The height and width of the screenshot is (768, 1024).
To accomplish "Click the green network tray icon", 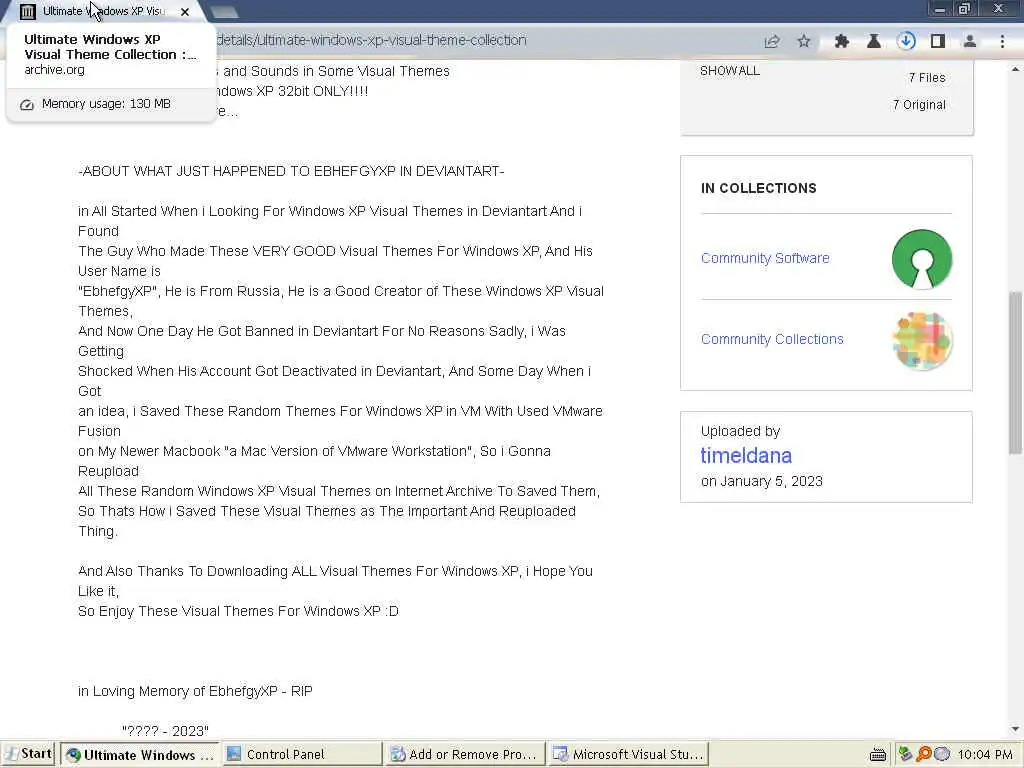I will (x=905, y=754).
